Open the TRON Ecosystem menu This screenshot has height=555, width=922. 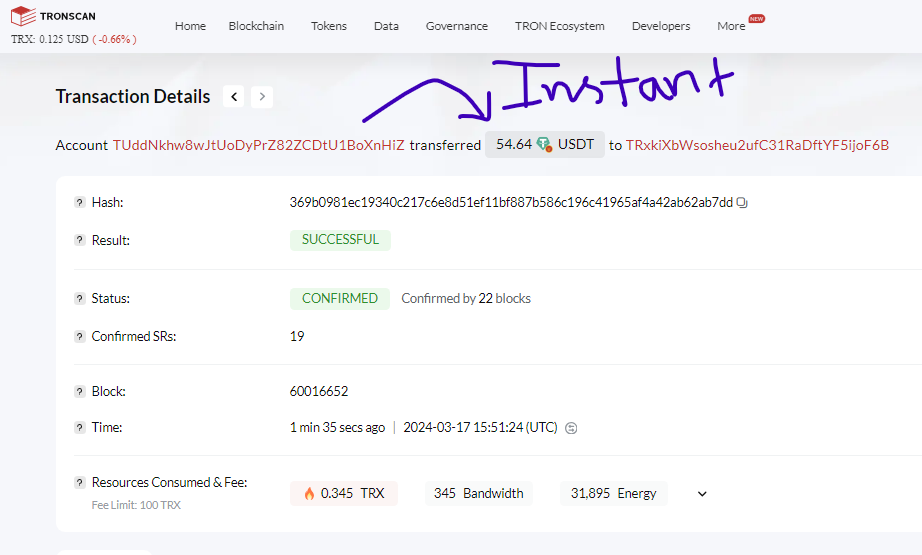click(560, 26)
